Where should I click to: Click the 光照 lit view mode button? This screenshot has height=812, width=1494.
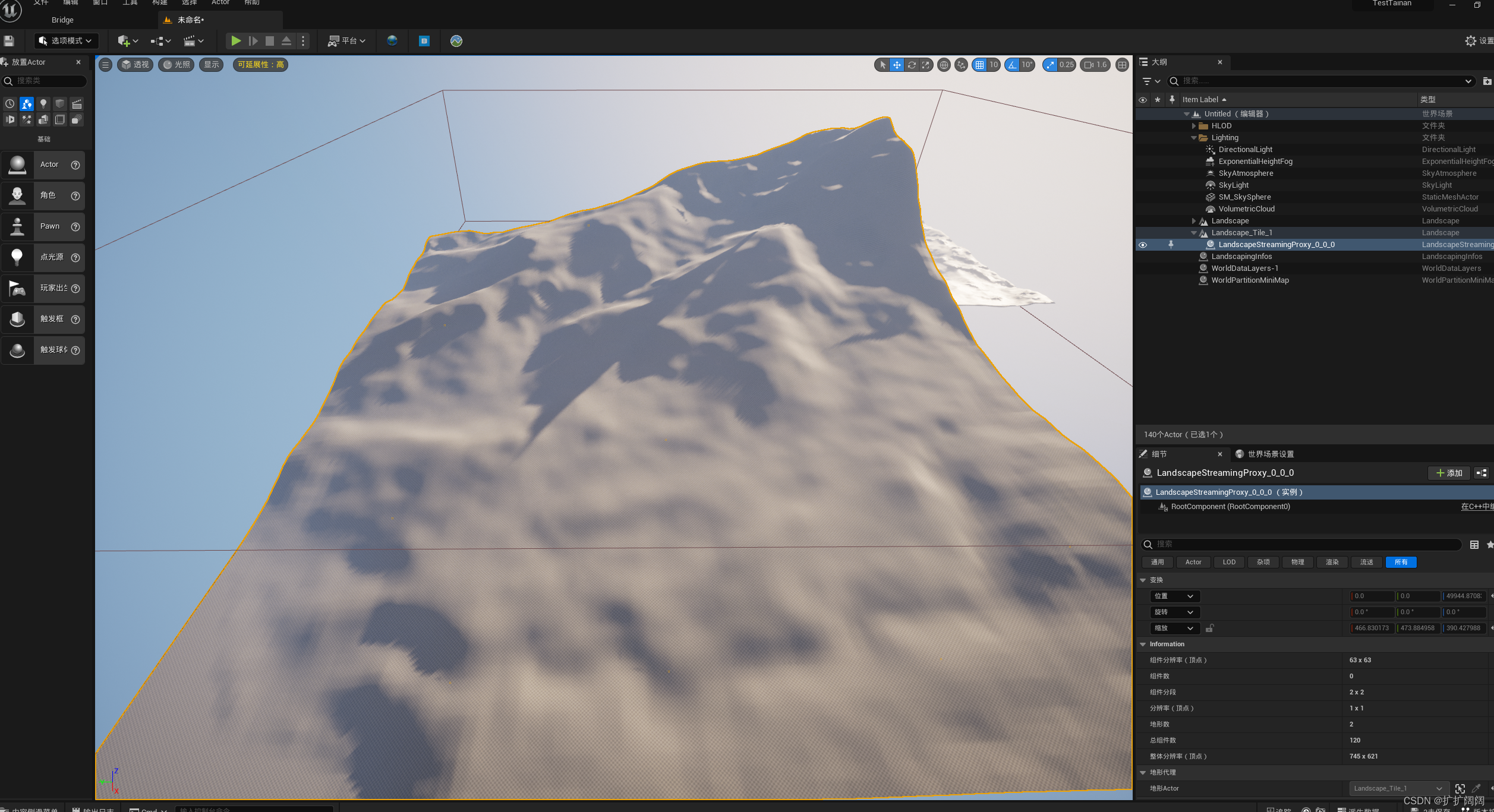[176, 65]
